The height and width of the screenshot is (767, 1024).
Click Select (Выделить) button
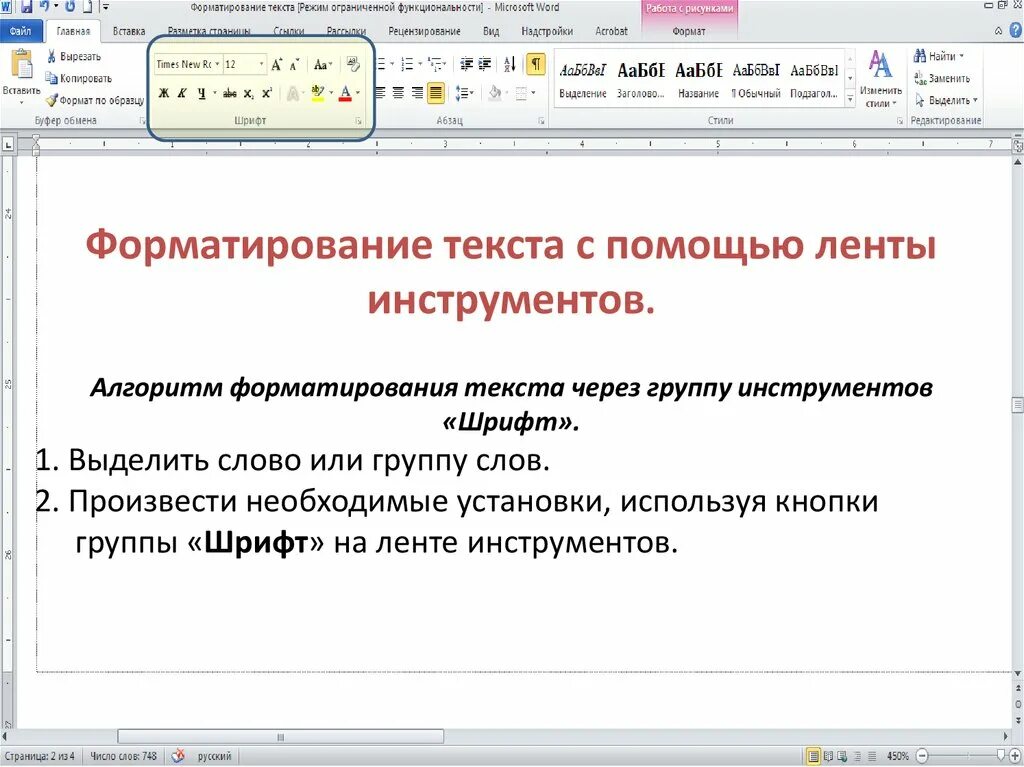pos(946,101)
